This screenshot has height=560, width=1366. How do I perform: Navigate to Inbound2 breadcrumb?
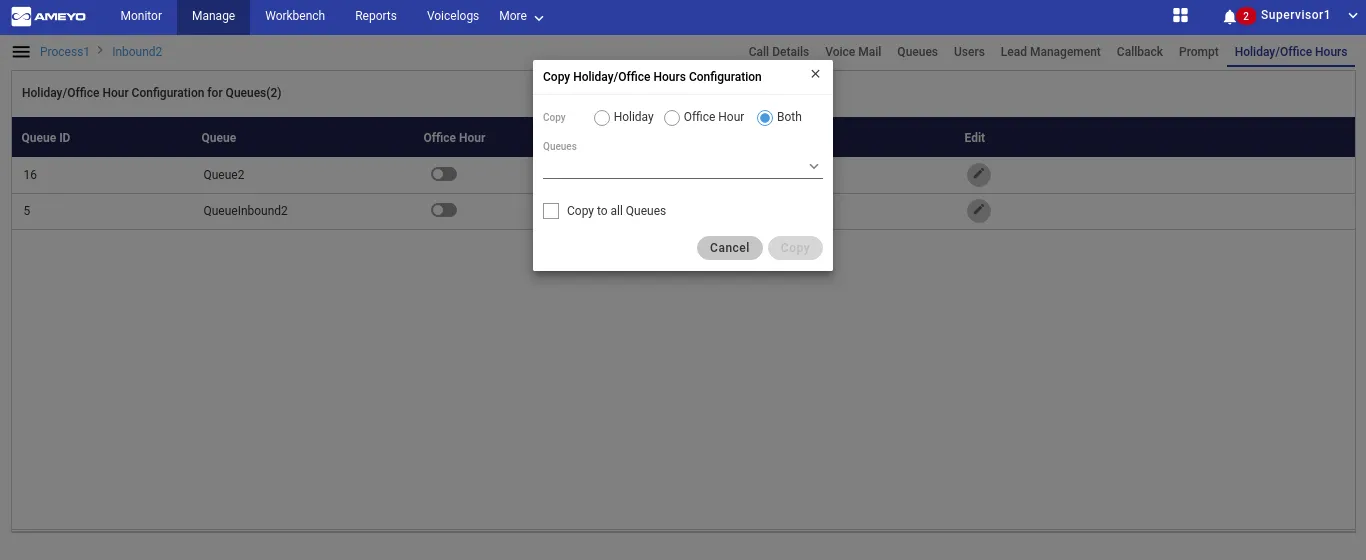click(137, 52)
